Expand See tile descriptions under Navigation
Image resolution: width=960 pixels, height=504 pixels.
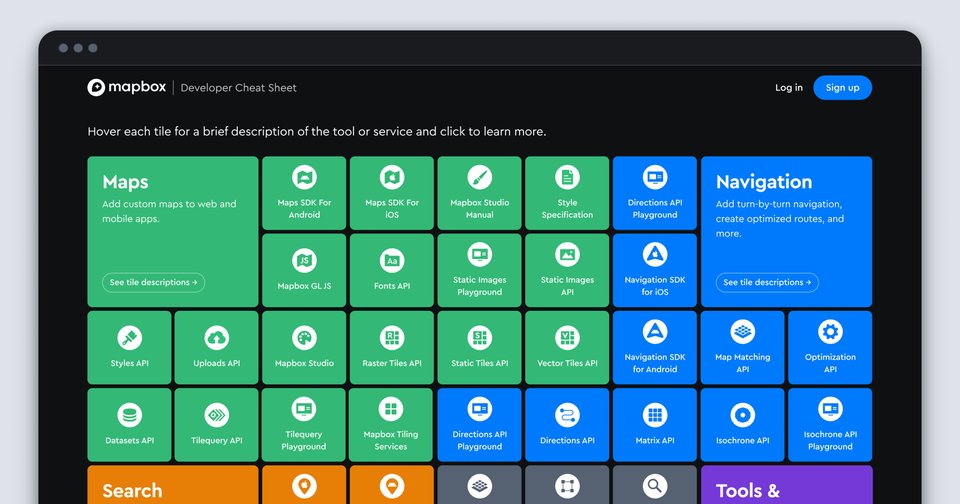(767, 283)
